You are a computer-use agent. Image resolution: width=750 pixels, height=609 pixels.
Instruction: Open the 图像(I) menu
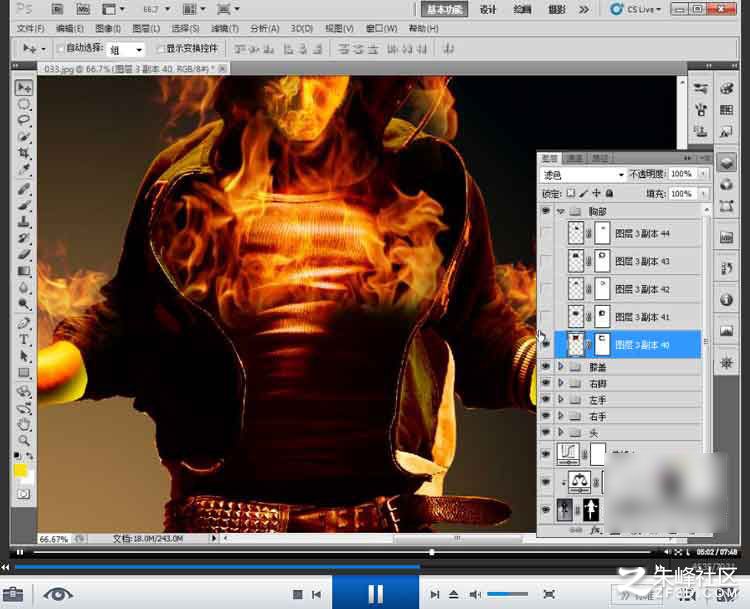pyautogui.click(x=108, y=28)
